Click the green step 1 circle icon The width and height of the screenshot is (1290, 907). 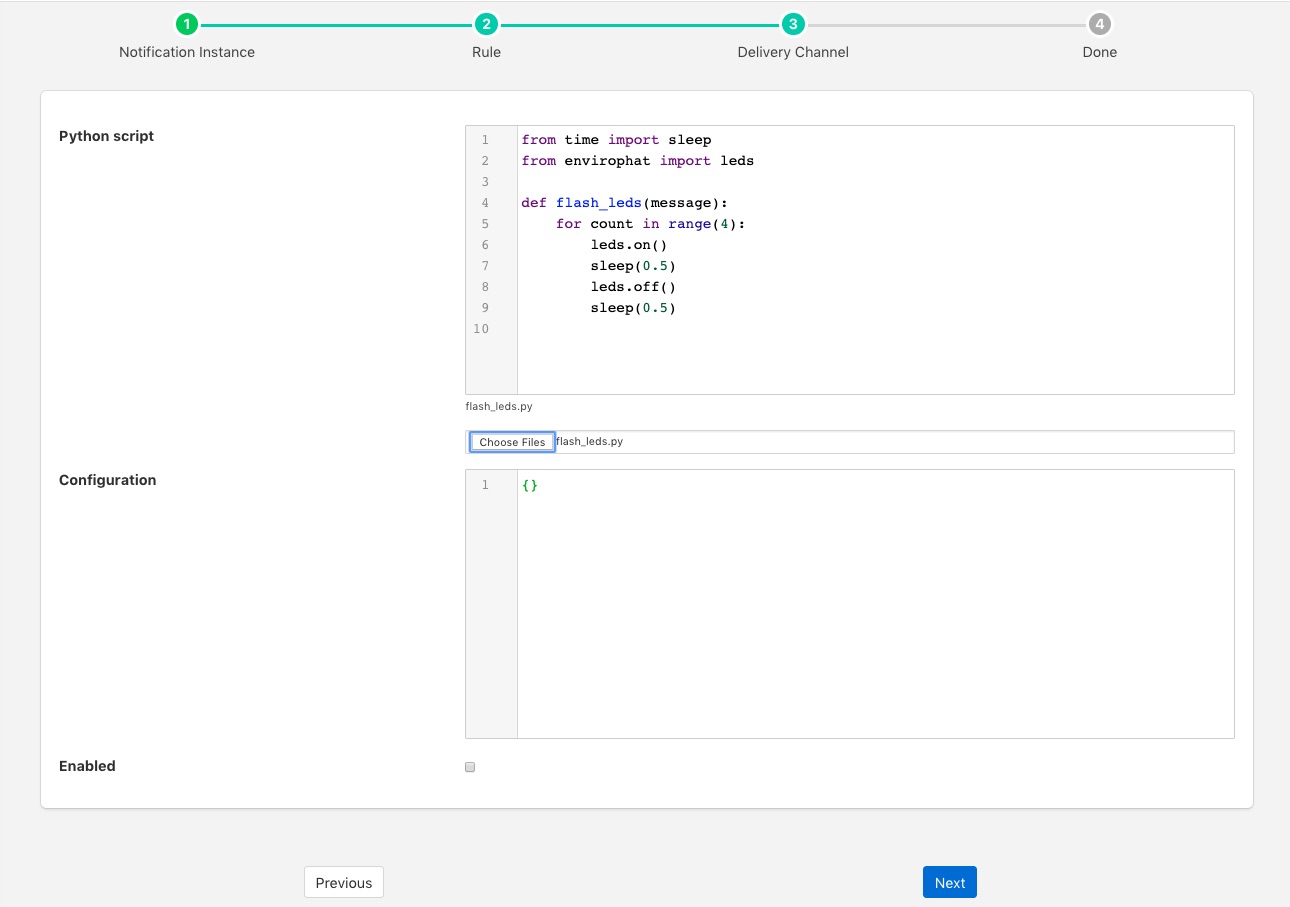click(x=187, y=23)
